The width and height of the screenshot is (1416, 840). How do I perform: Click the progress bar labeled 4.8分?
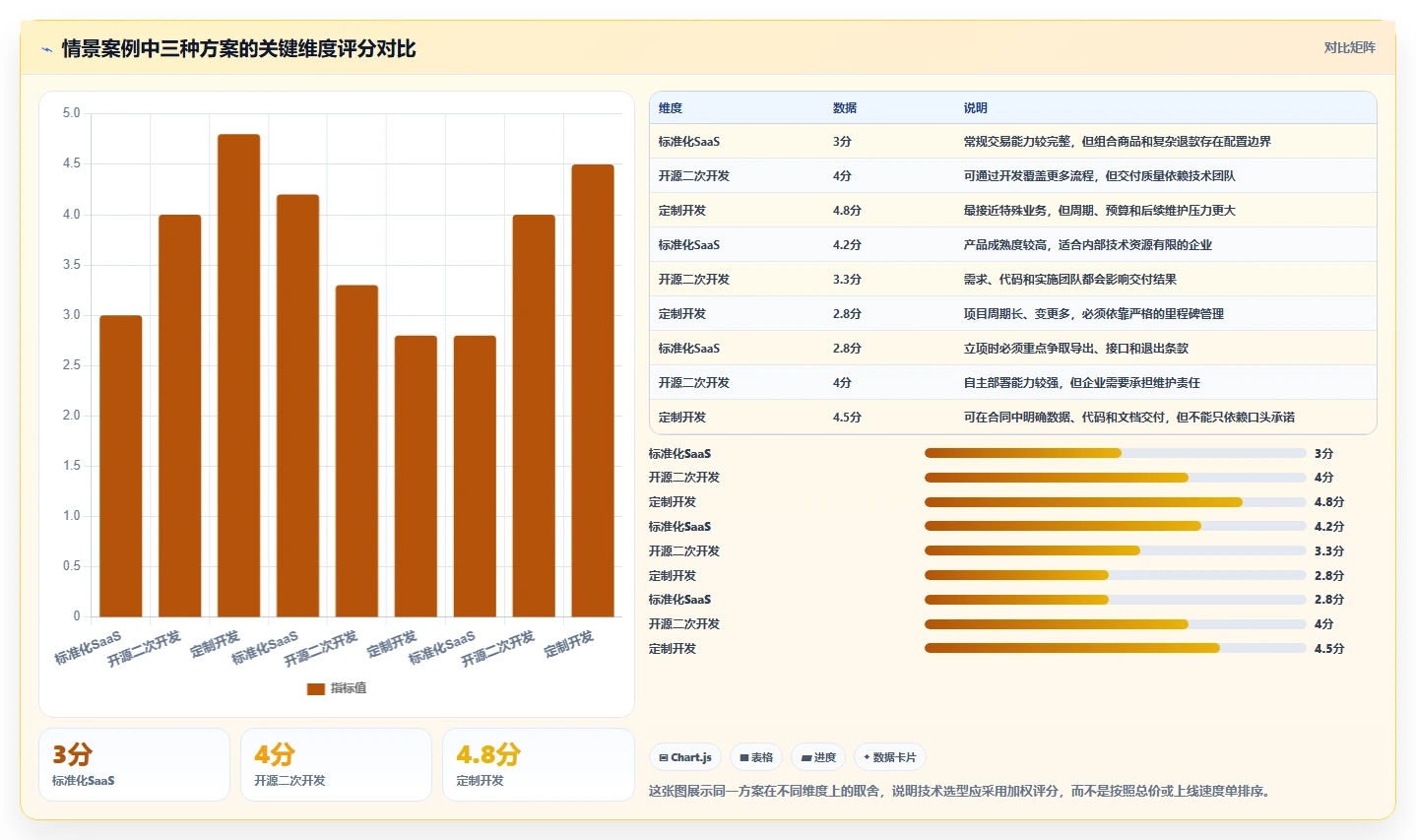(1115, 502)
